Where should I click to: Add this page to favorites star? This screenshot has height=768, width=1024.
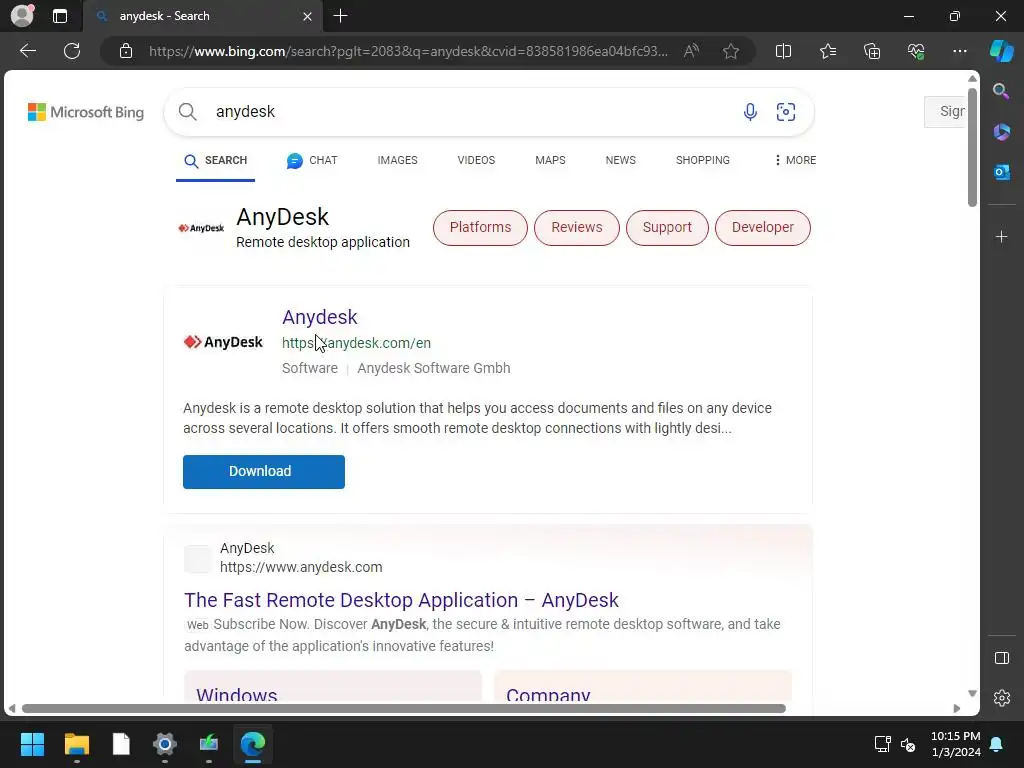731,51
